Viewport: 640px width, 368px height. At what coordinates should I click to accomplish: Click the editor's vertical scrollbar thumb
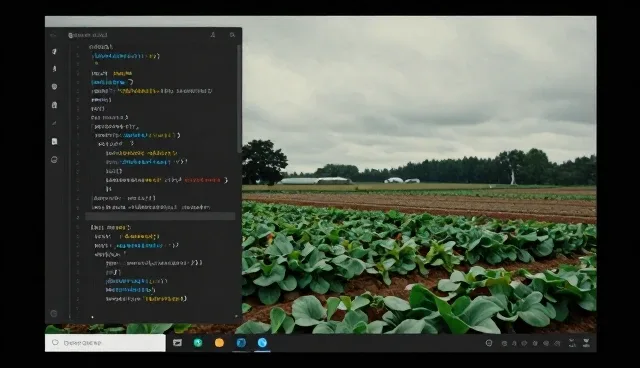(x=239, y=98)
